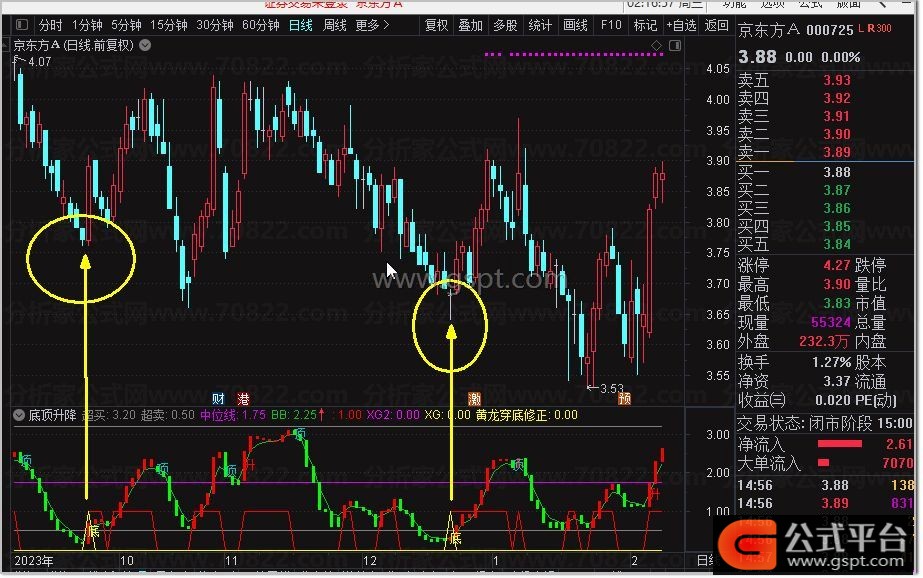The height and width of the screenshot is (578, 923).
Task: Click the 买一 price 3.88
Action: 836,172
